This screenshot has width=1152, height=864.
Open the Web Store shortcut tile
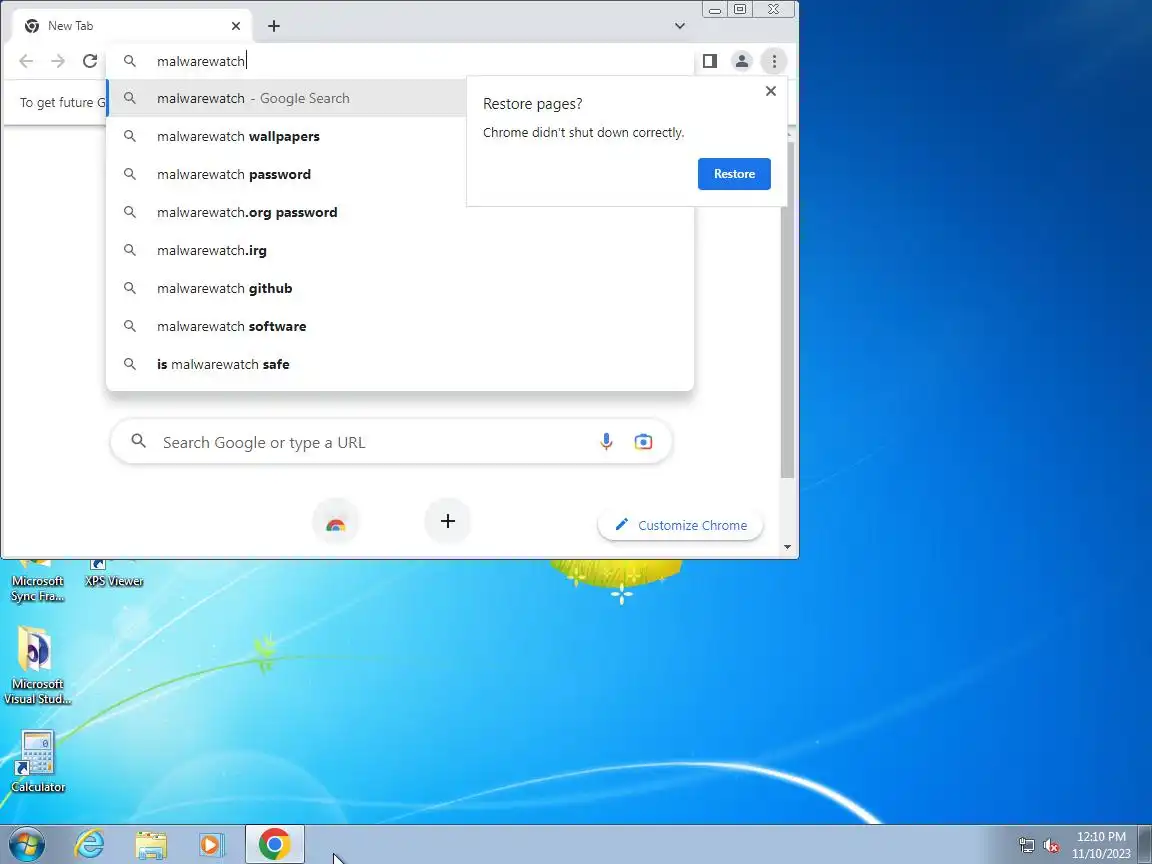coord(336,522)
